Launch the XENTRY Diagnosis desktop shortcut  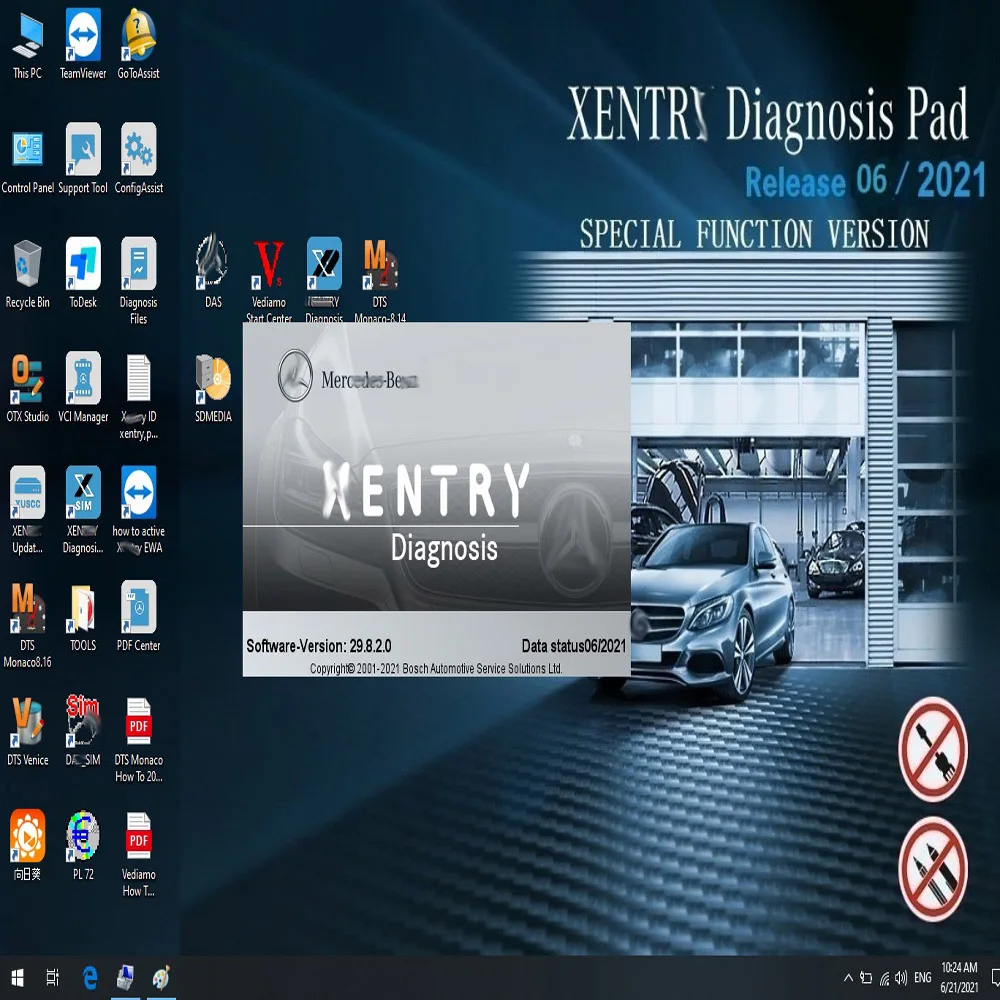coord(324,279)
